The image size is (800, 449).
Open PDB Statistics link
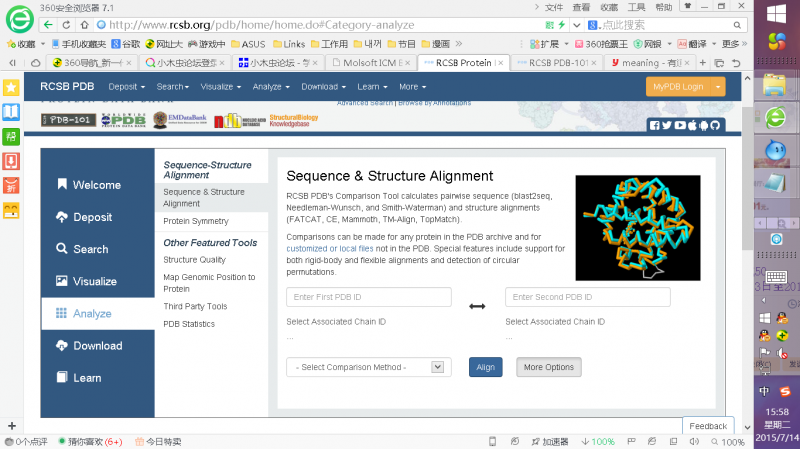189,324
